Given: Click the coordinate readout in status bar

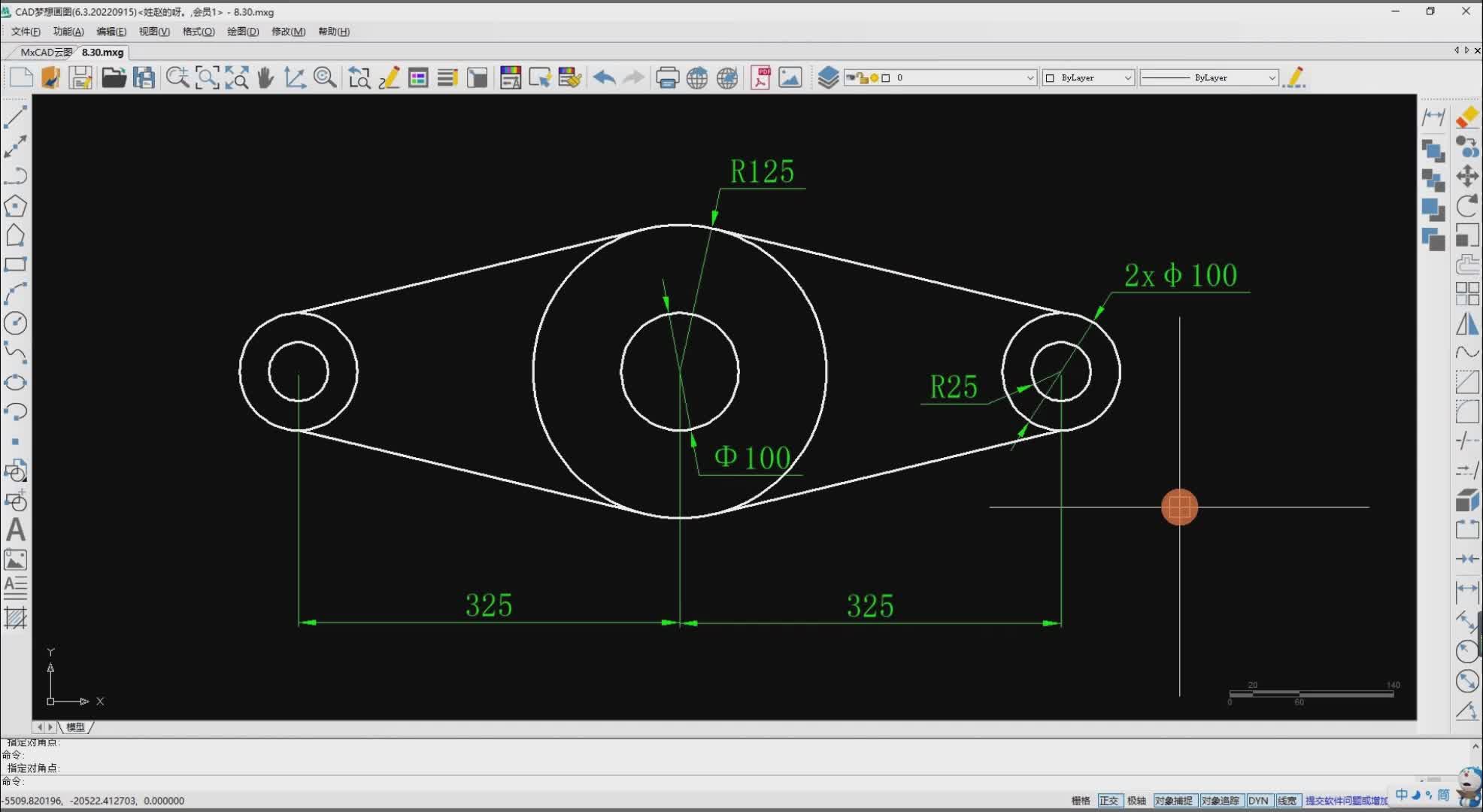Looking at the screenshot, I should pyautogui.click(x=93, y=801).
